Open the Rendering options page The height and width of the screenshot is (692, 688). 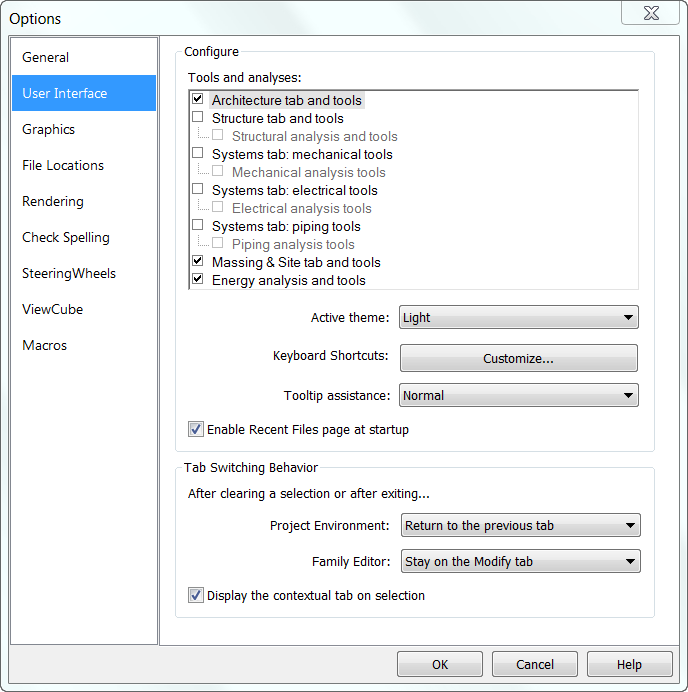click(84, 201)
